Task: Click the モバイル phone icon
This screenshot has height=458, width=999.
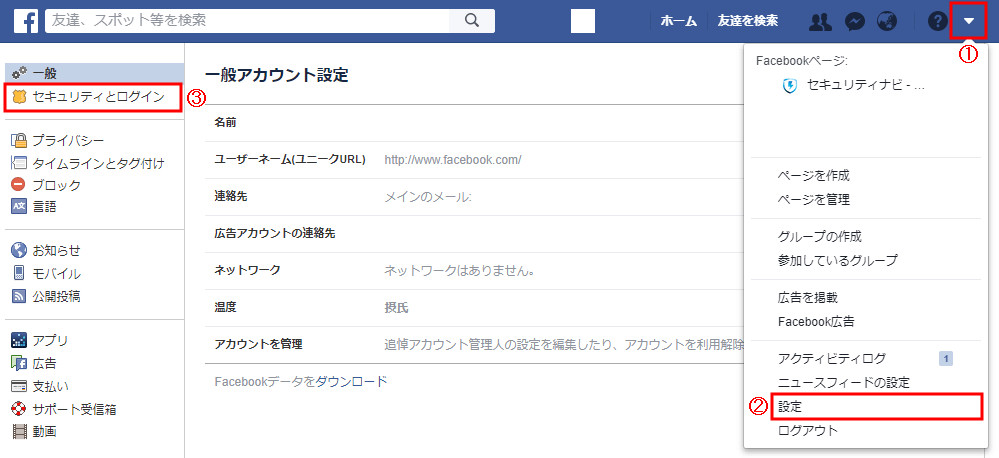Action: point(20,273)
